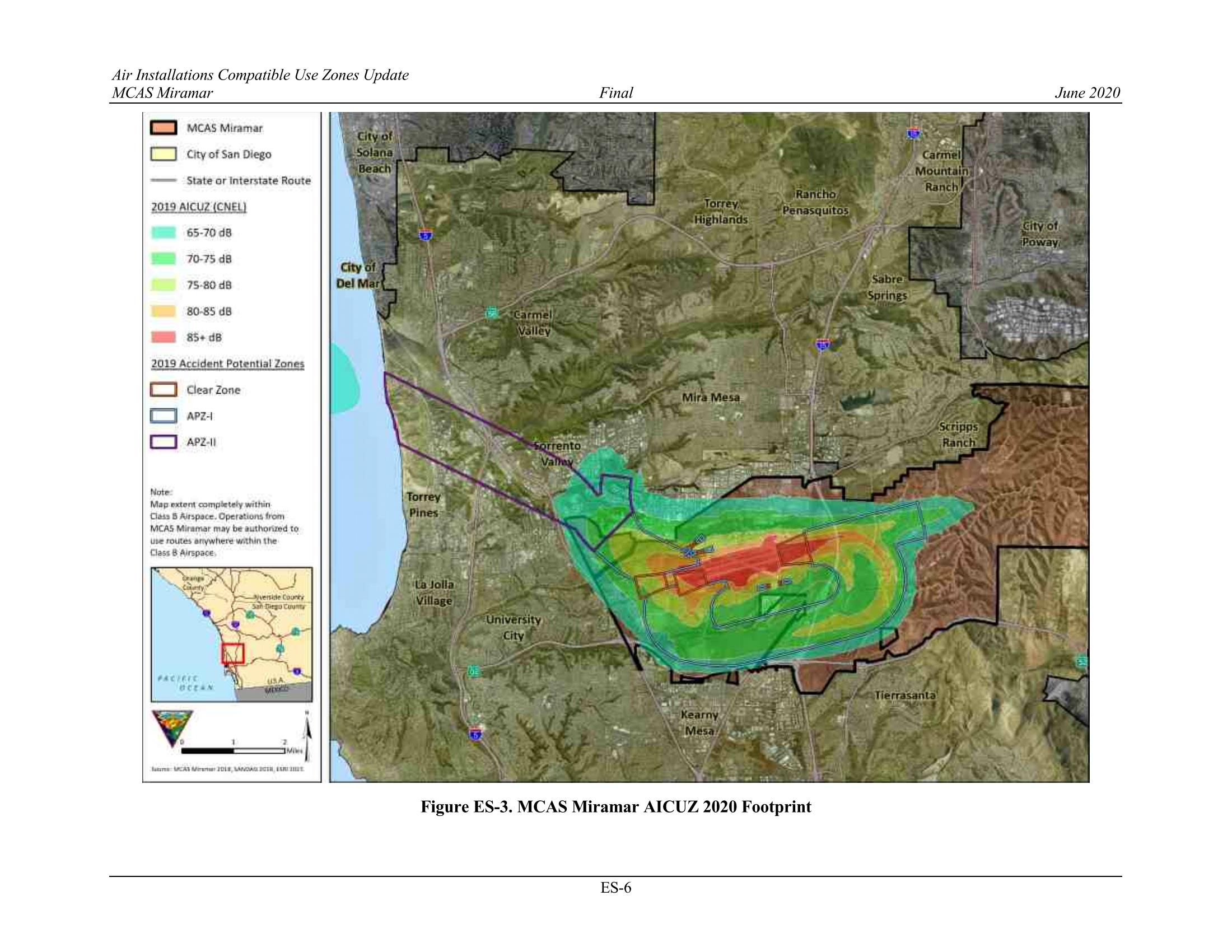Click the scale bar in the legend

pos(234,750)
